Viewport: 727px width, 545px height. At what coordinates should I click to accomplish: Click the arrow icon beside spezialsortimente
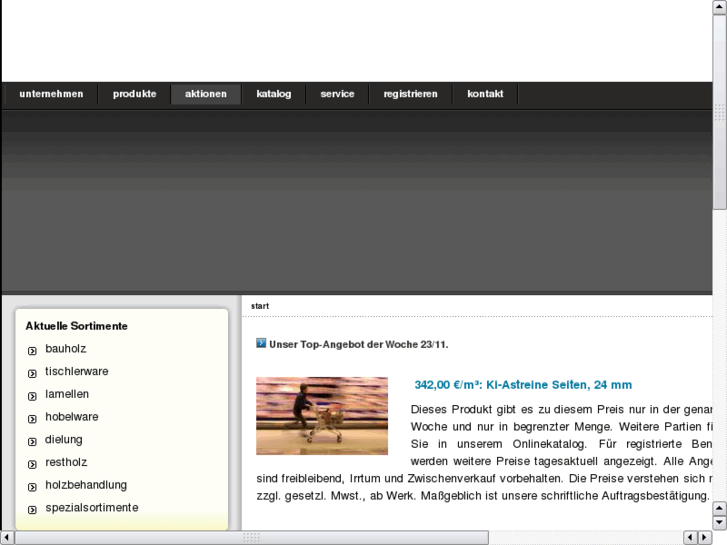point(32,510)
